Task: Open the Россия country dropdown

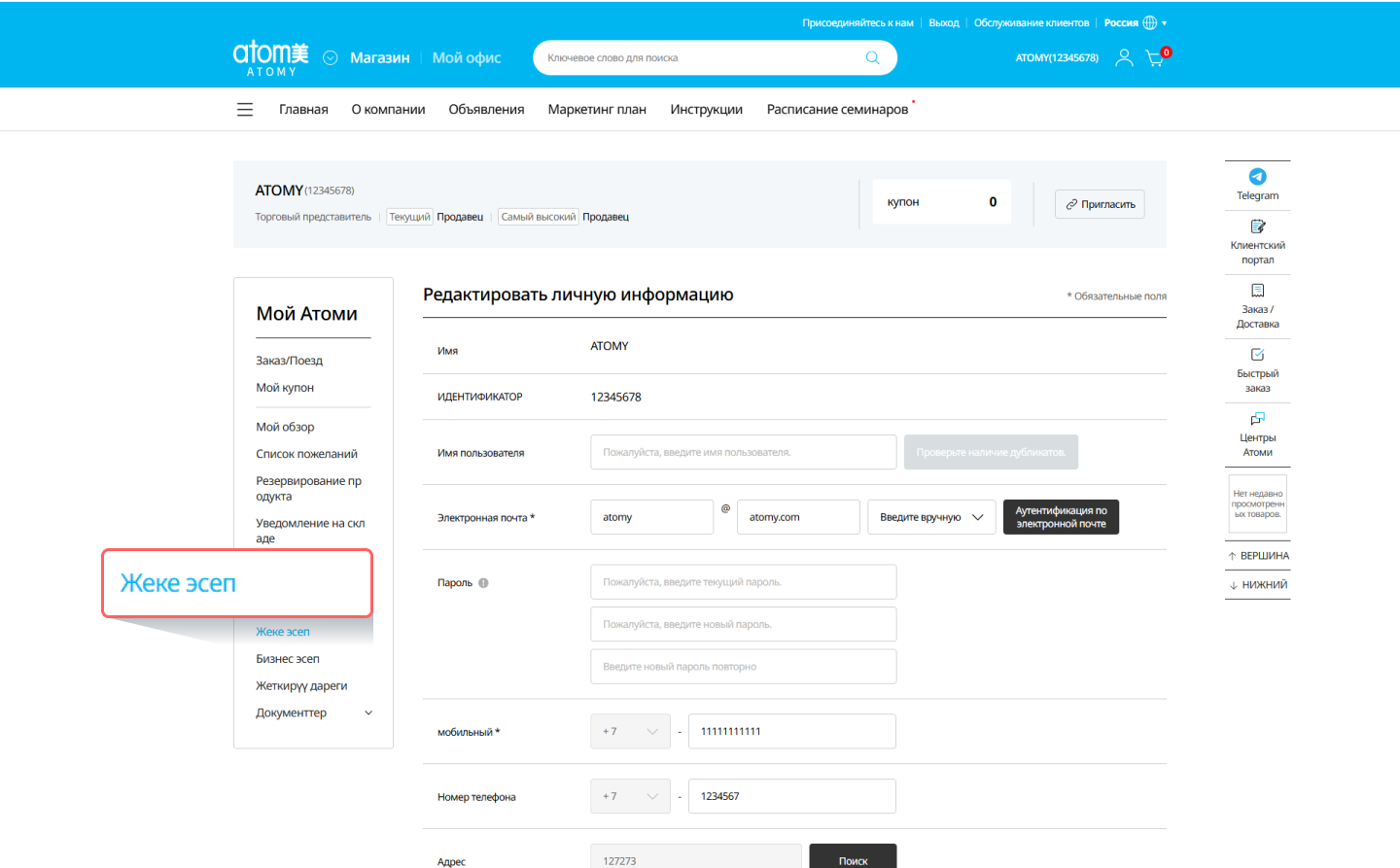Action: 1135,22
